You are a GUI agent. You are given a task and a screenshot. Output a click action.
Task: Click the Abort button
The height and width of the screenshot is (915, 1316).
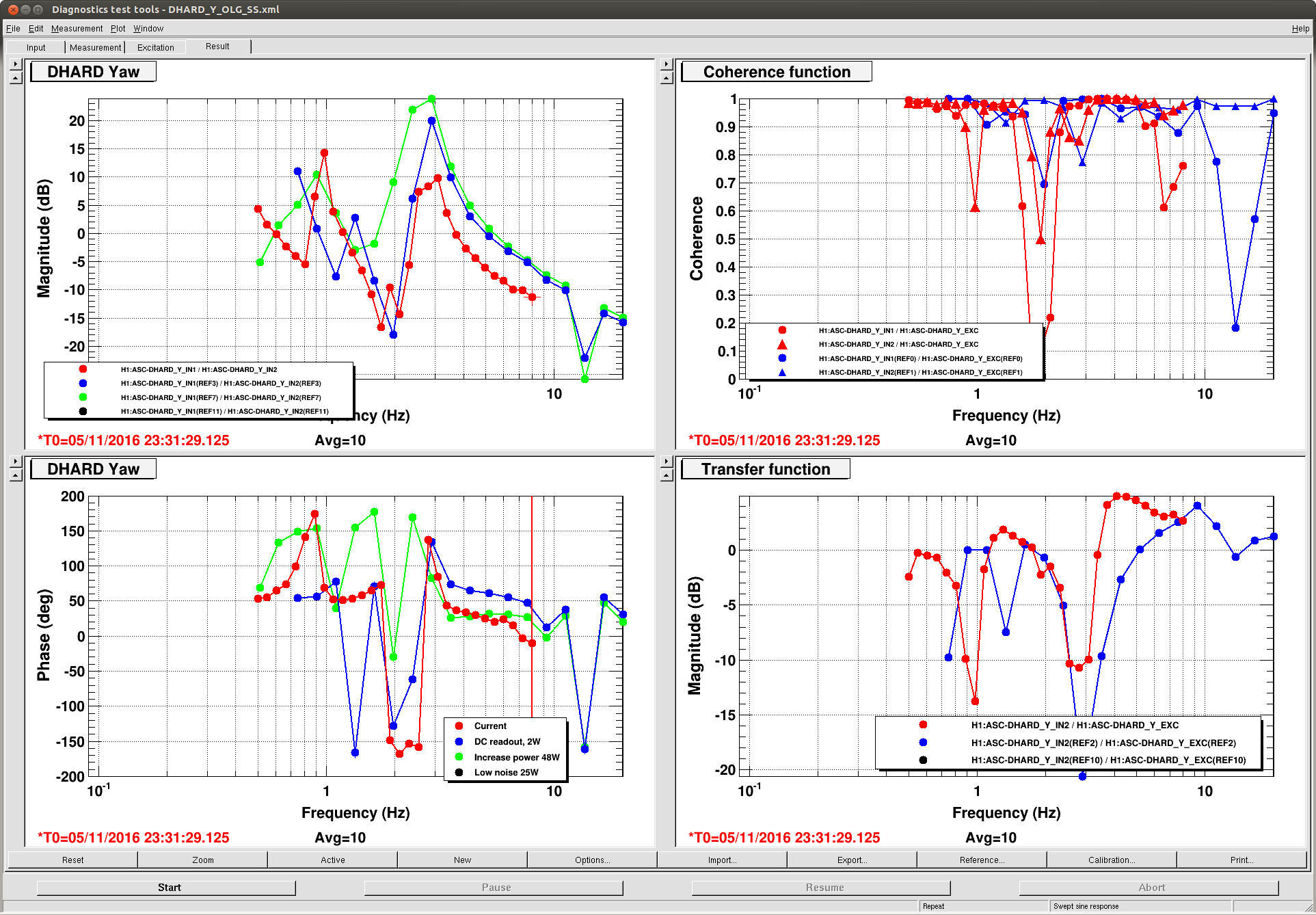[x=1149, y=888]
